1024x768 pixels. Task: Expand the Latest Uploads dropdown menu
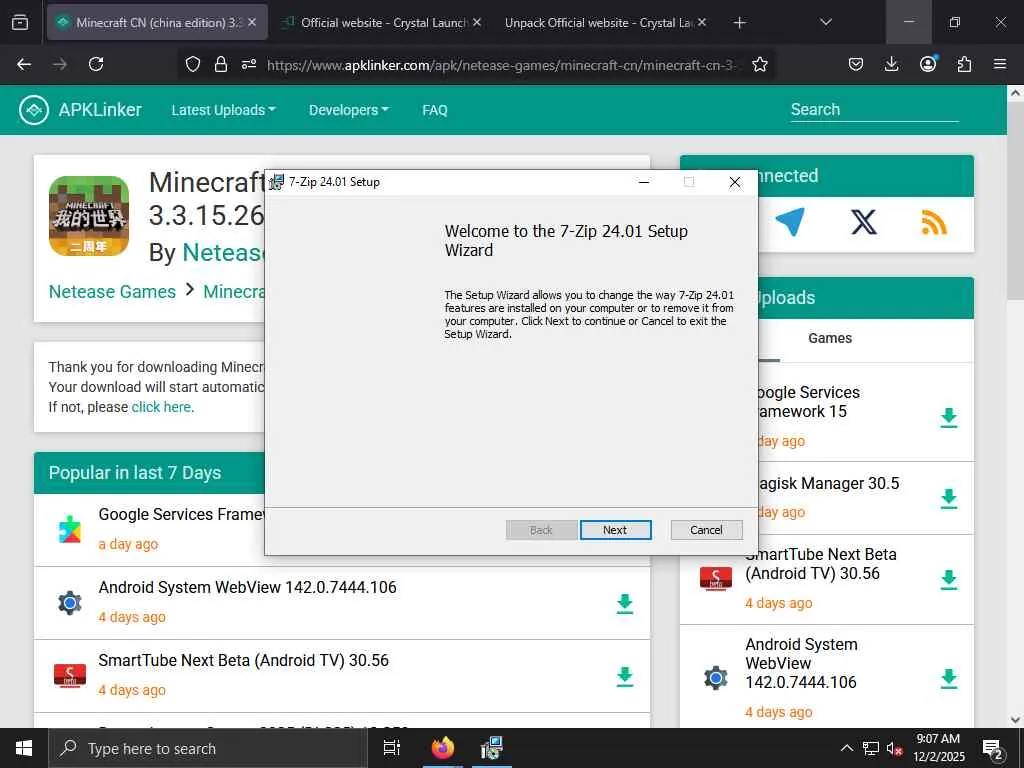pos(223,110)
